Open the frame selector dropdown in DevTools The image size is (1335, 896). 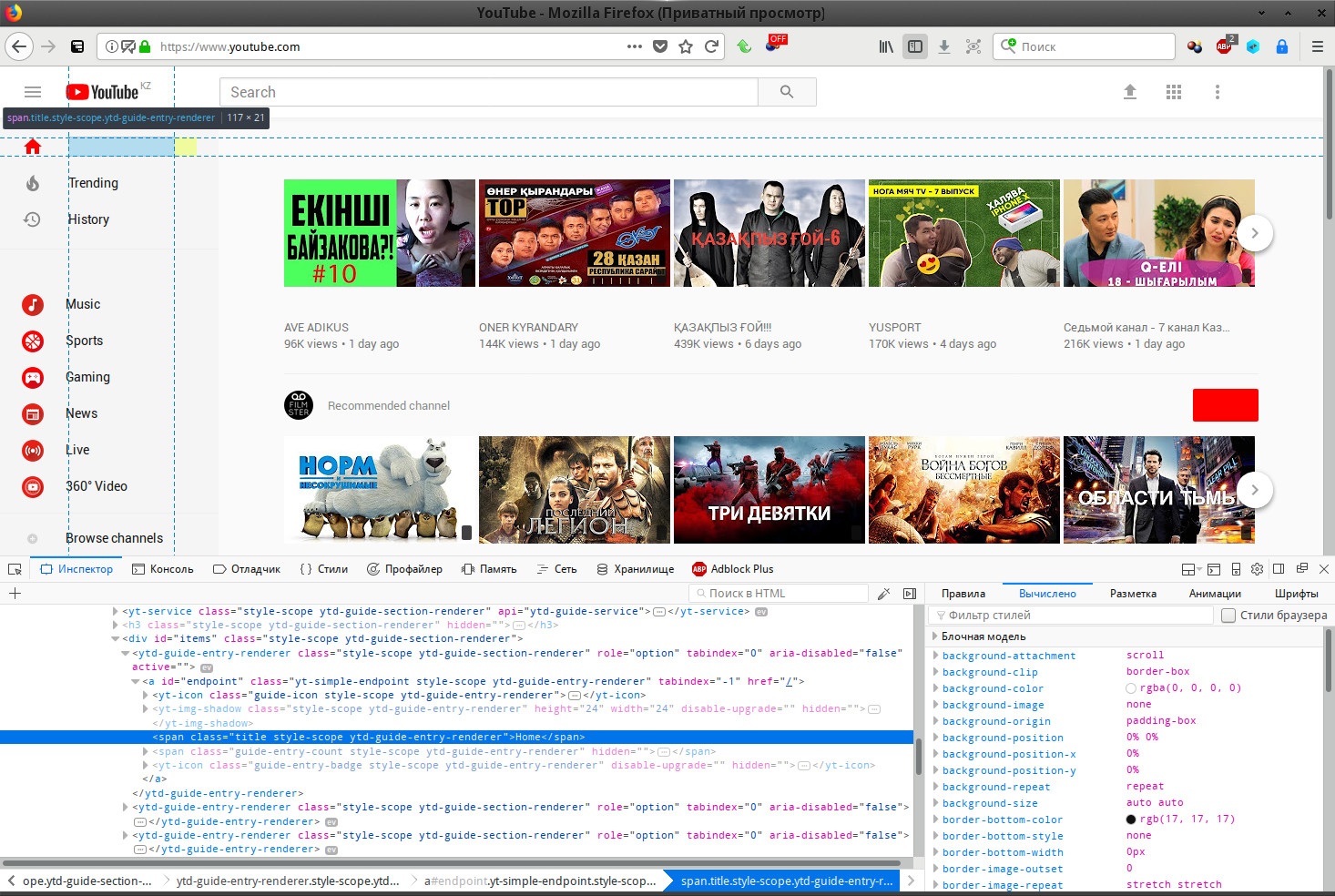[1189, 569]
